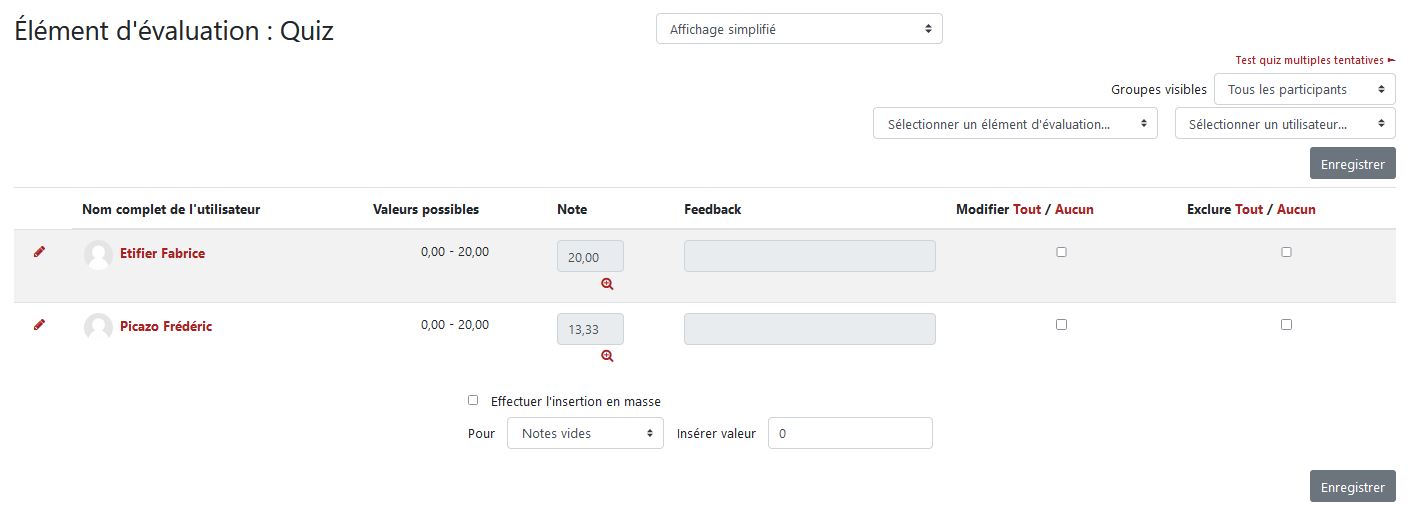The width and height of the screenshot is (1408, 506).
Task: Click the 'Insérer valeur' input field
Action: pyautogui.click(x=850, y=433)
